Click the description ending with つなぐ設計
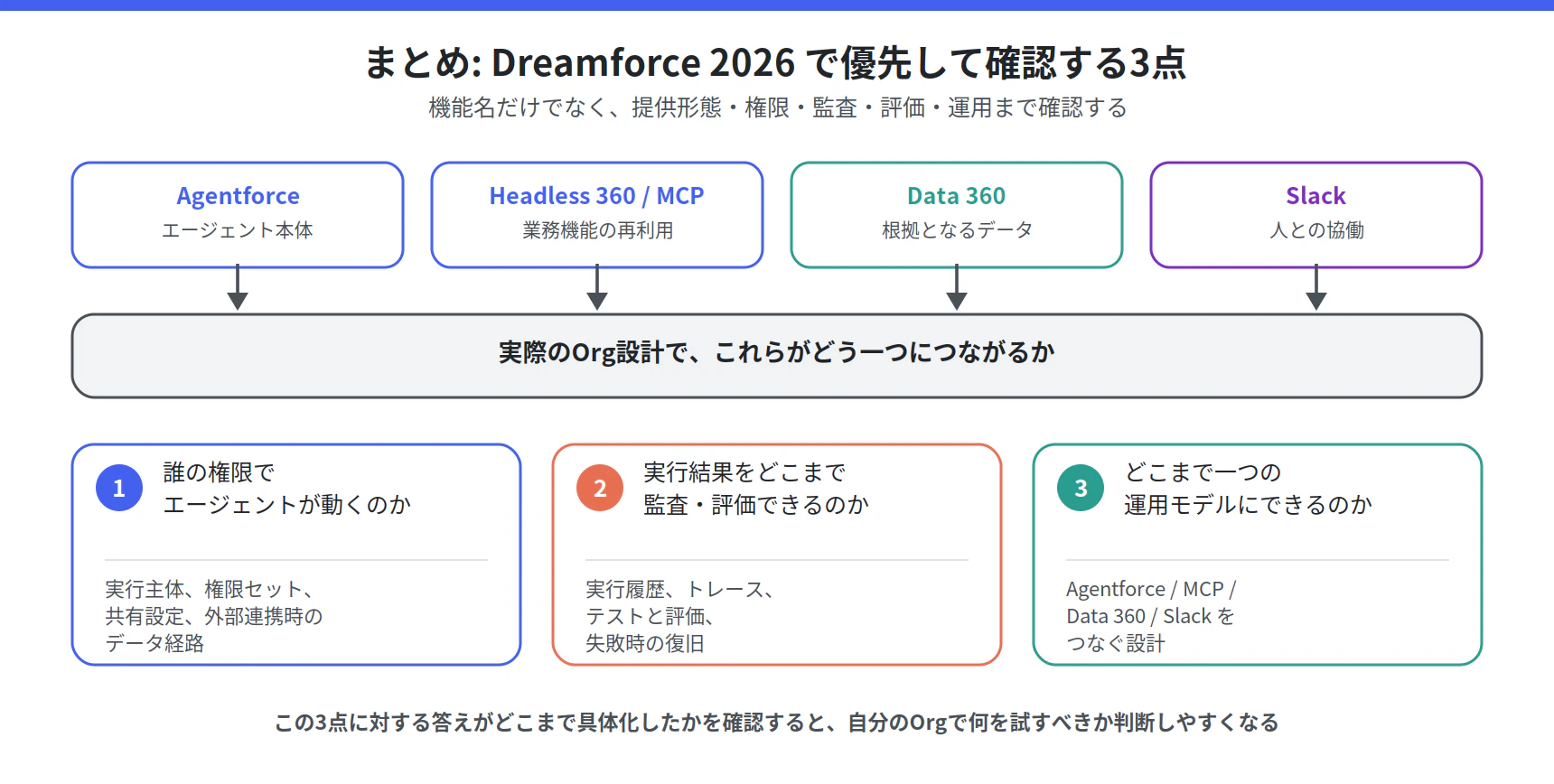The image size is (1554, 784). tap(1151, 616)
